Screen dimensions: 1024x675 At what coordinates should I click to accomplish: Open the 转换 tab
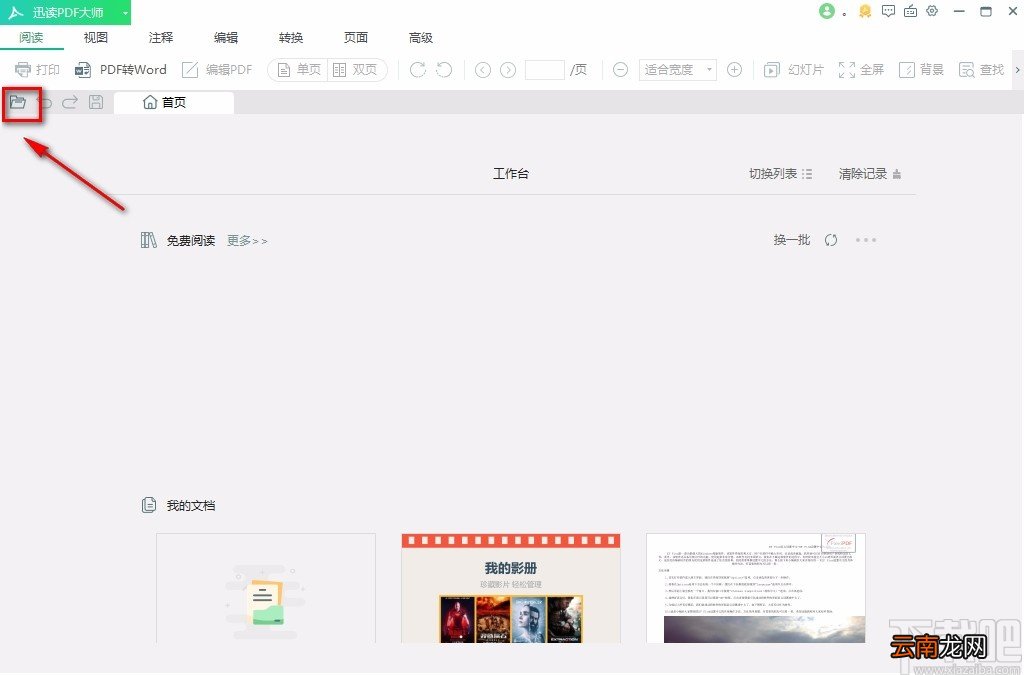[291, 38]
